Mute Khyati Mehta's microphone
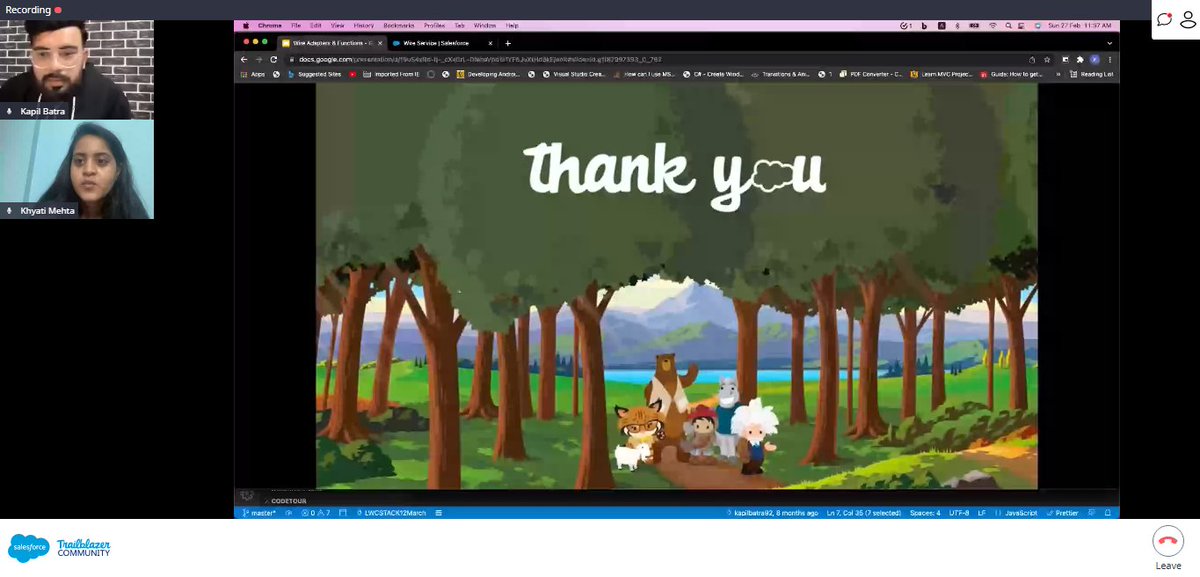This screenshot has height=577, width=1200. [x=9, y=211]
